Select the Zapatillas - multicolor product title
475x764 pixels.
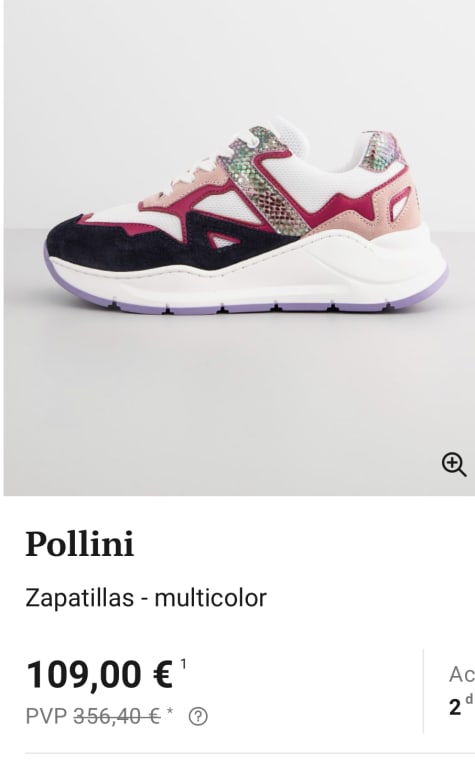coord(146,598)
